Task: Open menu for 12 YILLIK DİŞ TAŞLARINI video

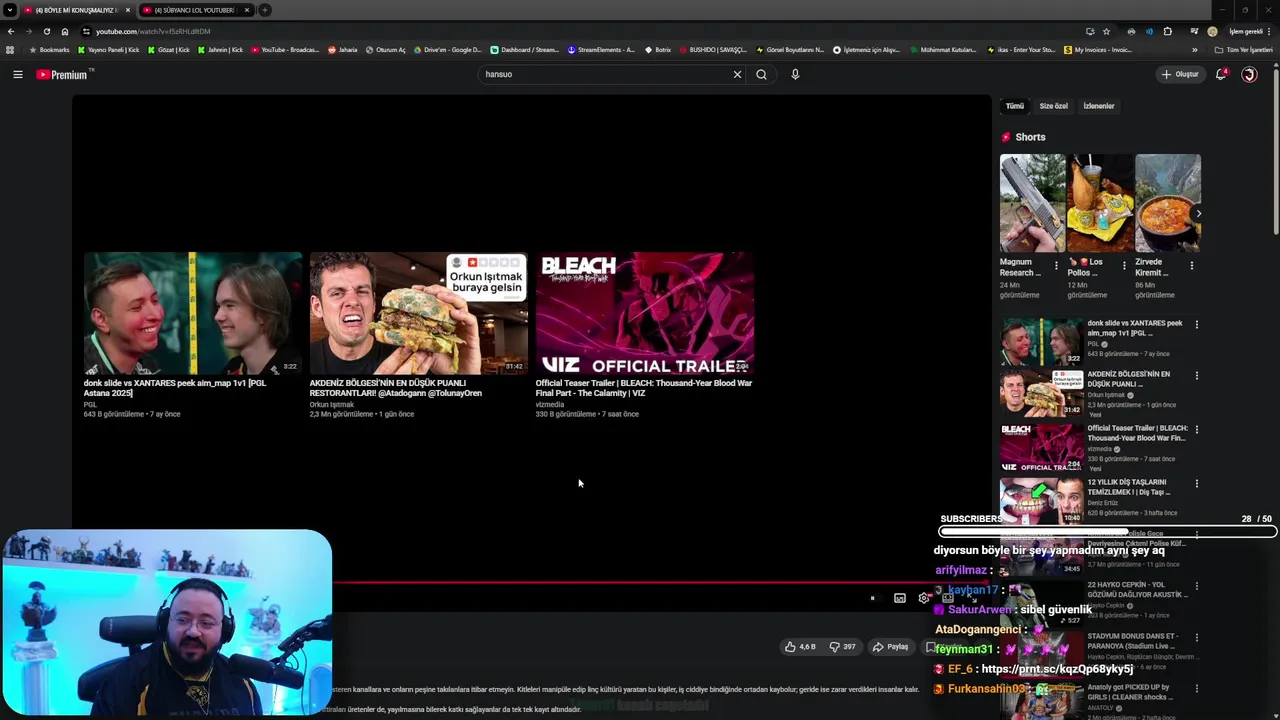Action: pos(1196,484)
